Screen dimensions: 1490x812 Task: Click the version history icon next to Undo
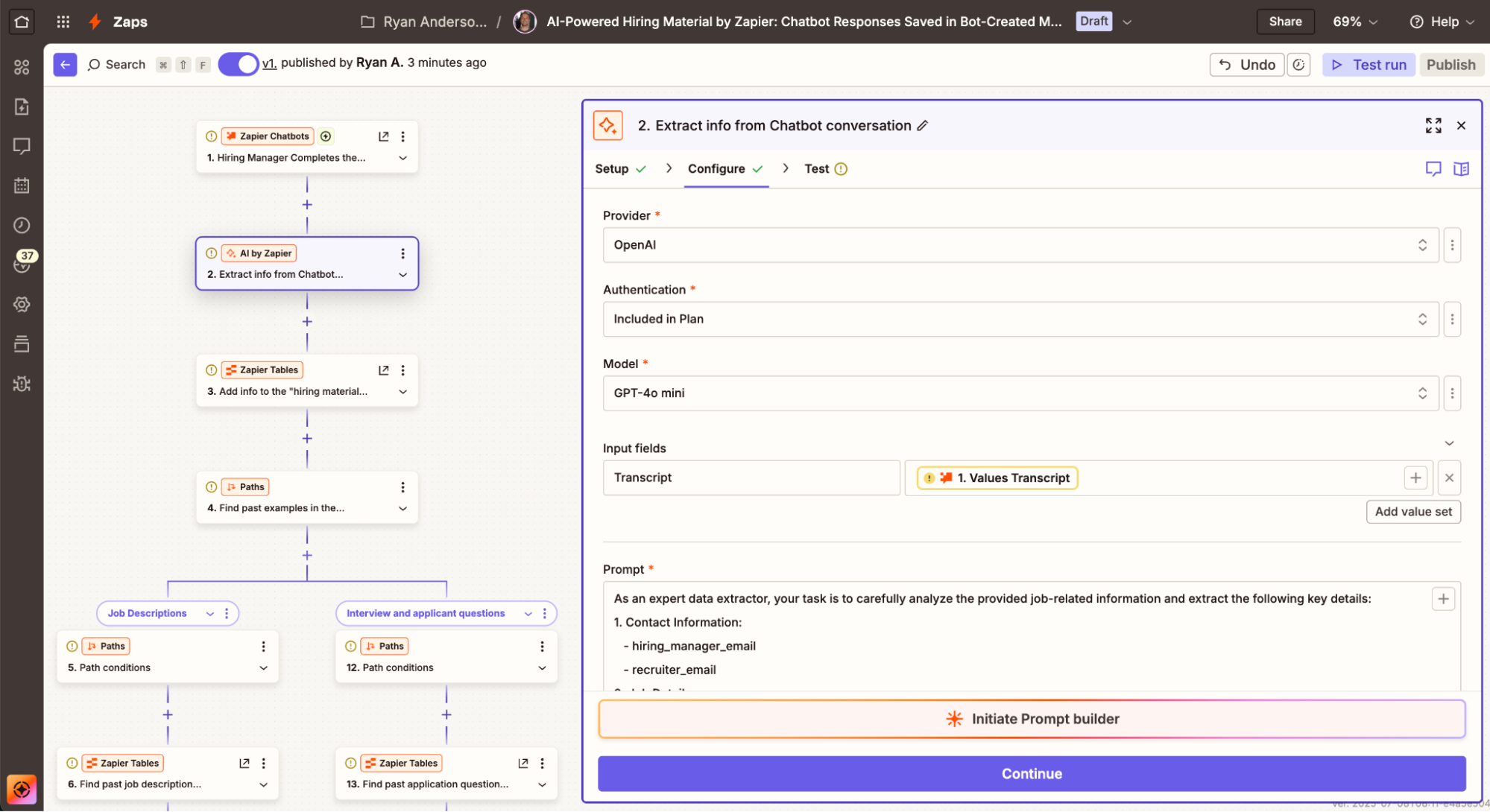pos(1298,65)
